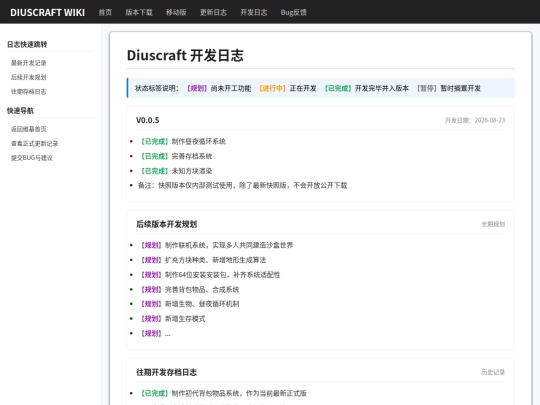
Task: Open the Bug反馈 nav item
Action: [x=293, y=12]
